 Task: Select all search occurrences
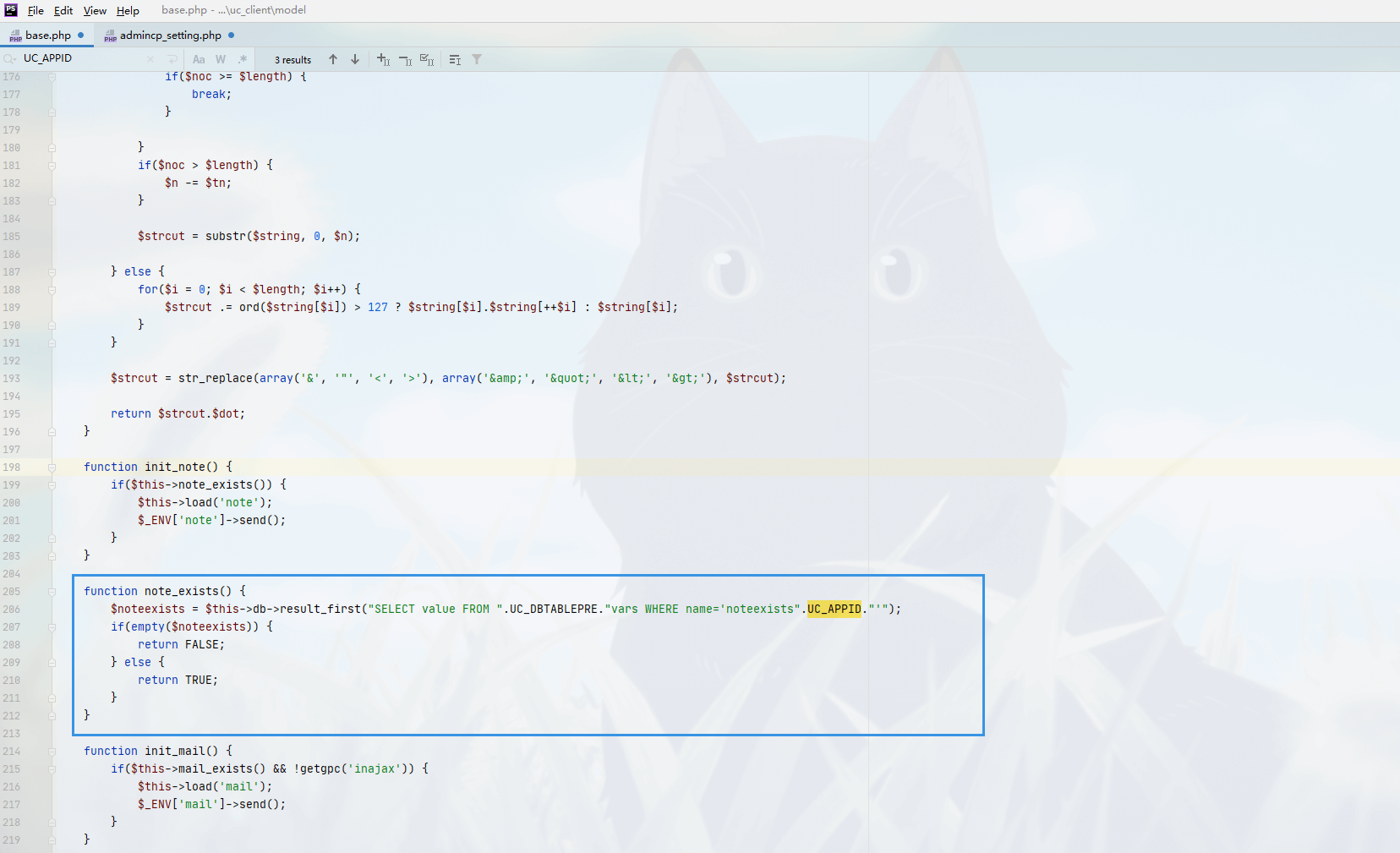(427, 59)
